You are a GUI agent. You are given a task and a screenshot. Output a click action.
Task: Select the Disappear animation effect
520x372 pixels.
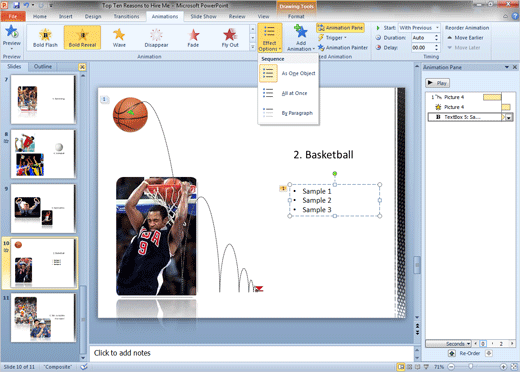(x=156, y=37)
